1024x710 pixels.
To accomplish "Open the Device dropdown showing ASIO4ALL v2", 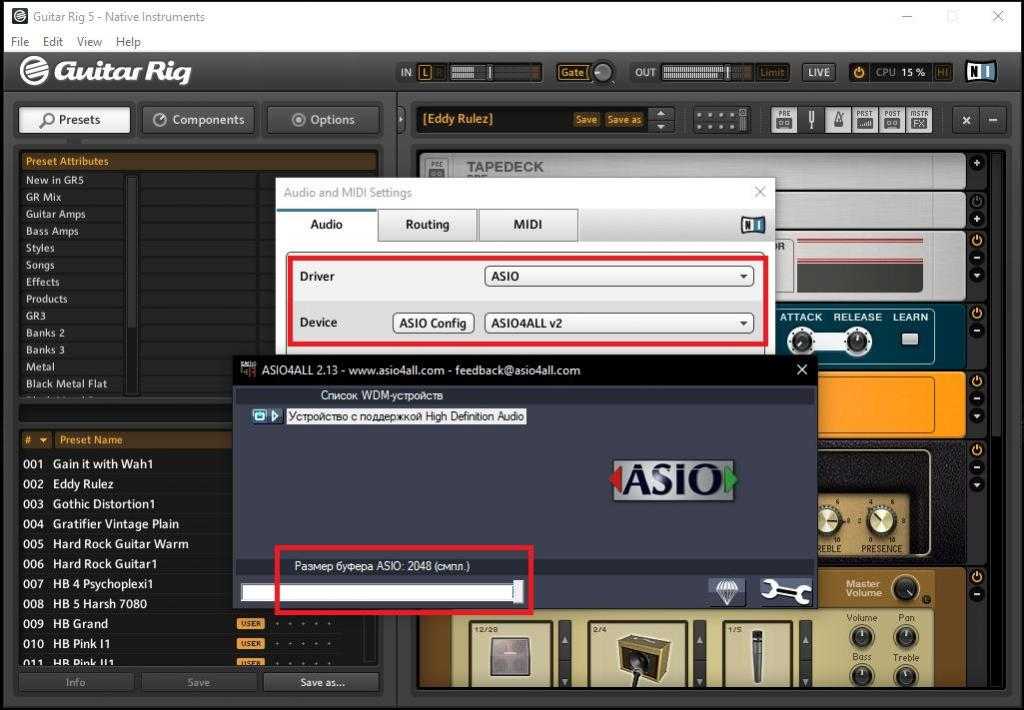I will (x=618, y=323).
